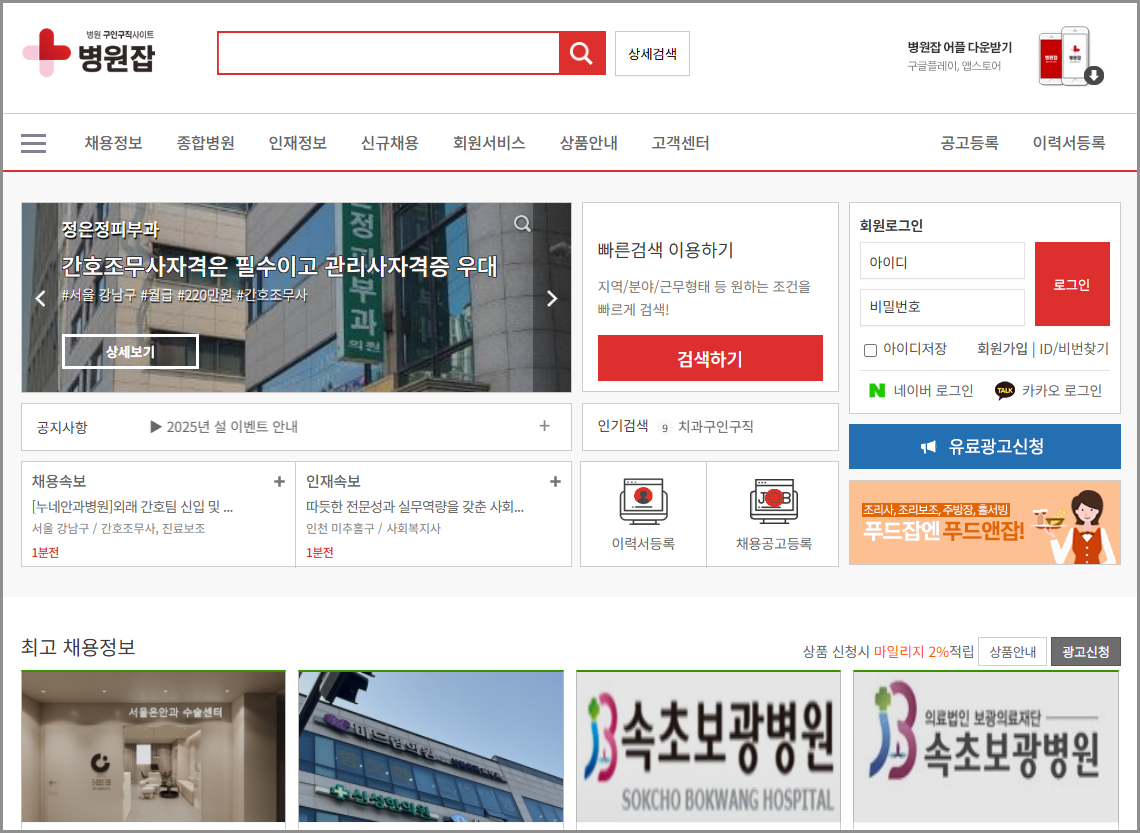Open the hamburger navigation menu

pyautogui.click(x=33, y=142)
